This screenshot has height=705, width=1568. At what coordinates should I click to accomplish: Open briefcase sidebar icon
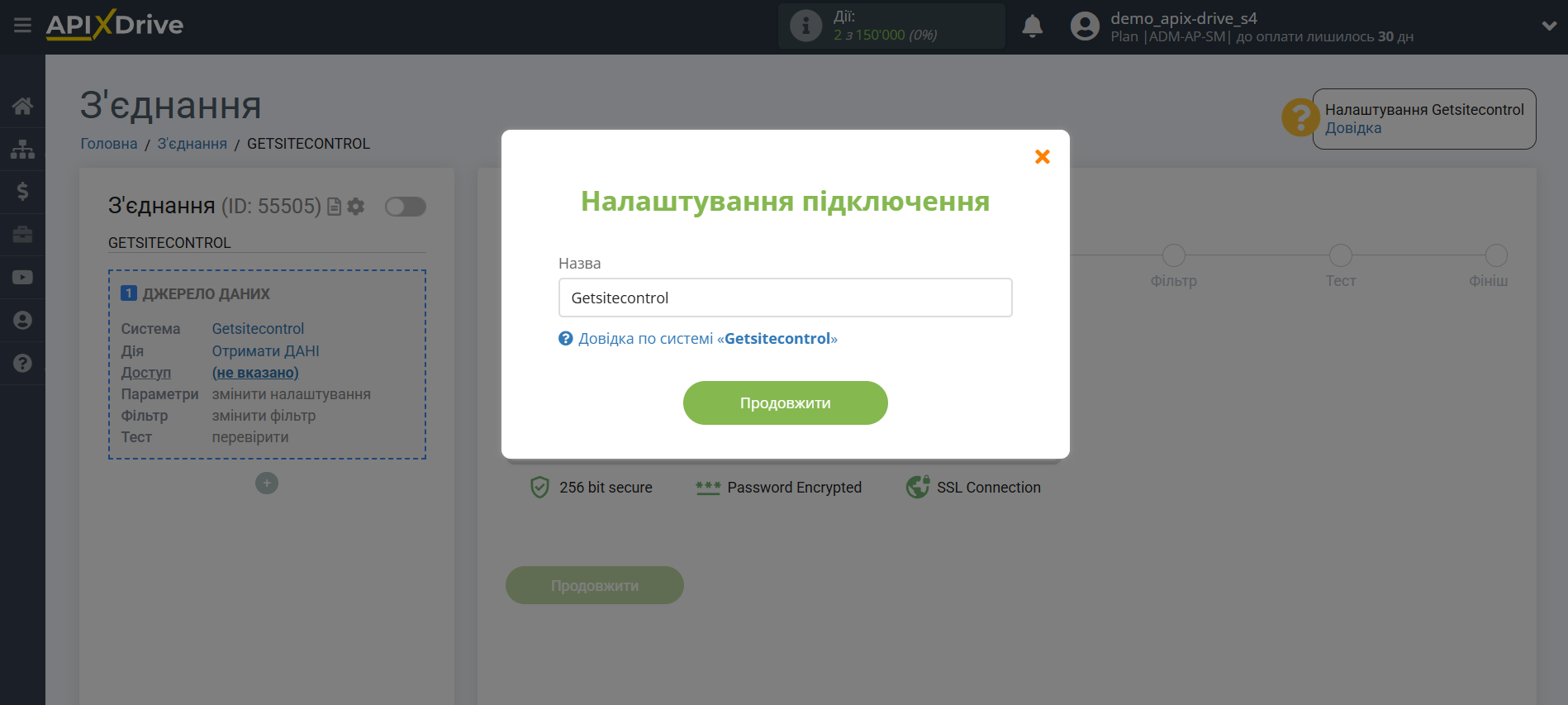[22, 235]
